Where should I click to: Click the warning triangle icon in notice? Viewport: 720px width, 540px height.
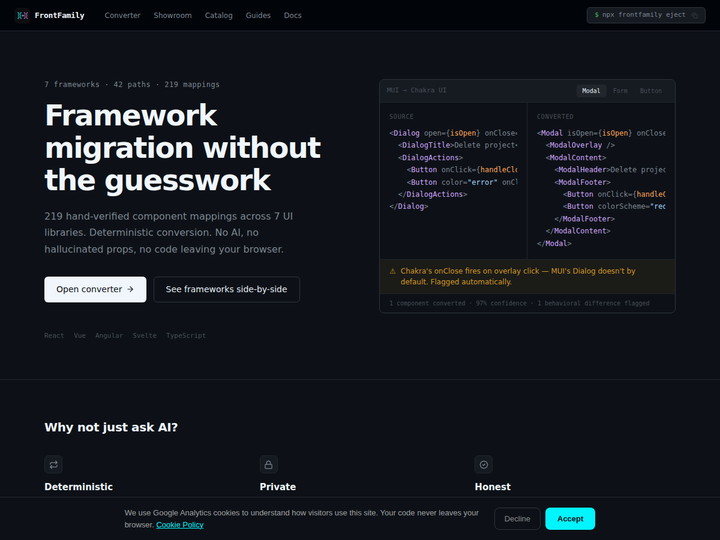click(393, 271)
